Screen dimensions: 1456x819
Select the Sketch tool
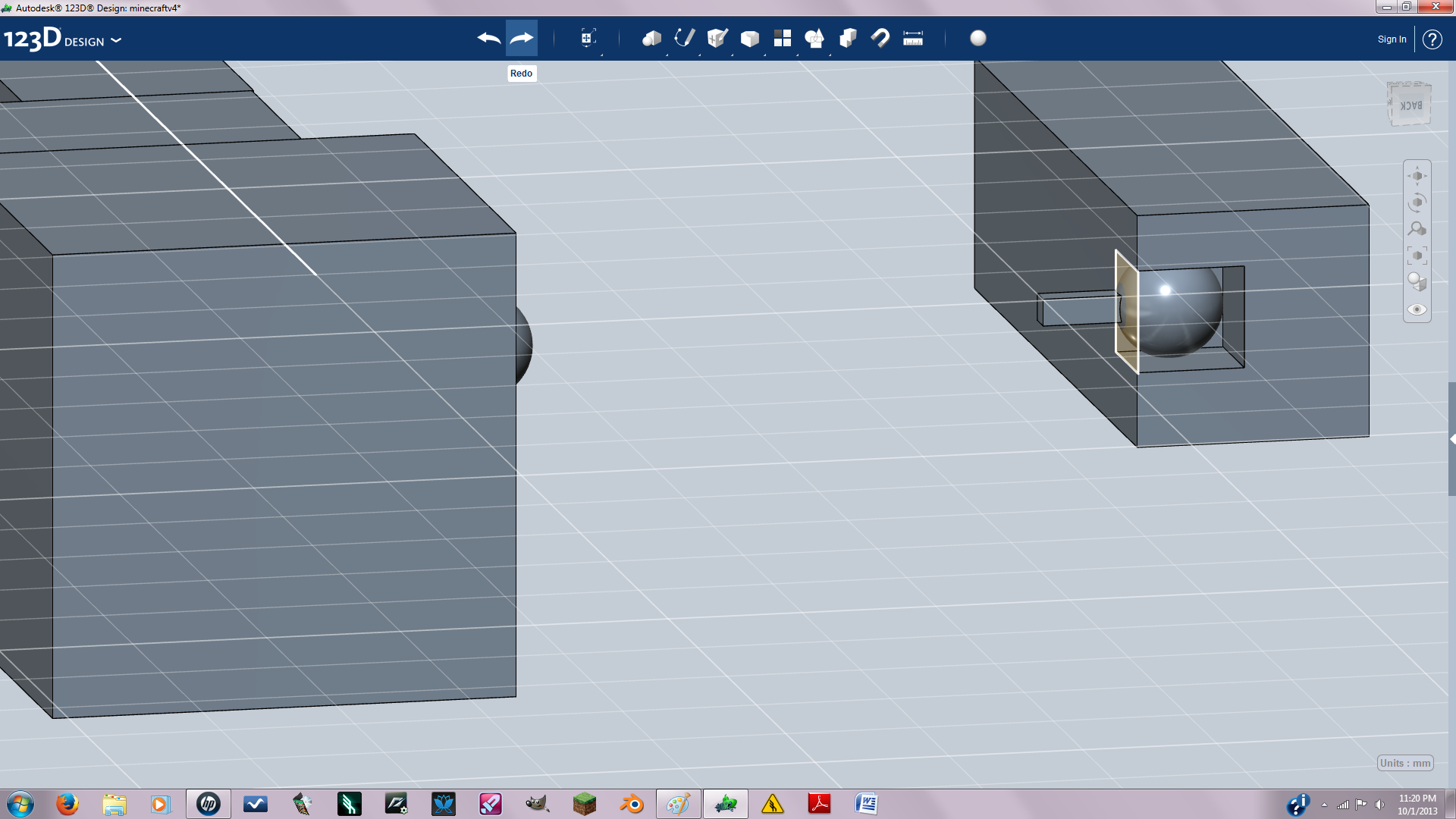pyautogui.click(x=684, y=38)
